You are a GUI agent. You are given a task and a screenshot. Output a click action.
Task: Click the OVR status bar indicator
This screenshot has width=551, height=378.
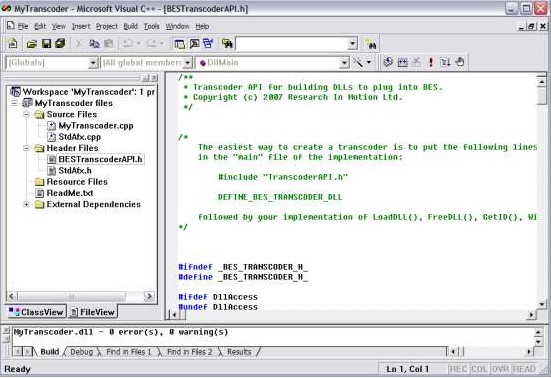click(501, 369)
